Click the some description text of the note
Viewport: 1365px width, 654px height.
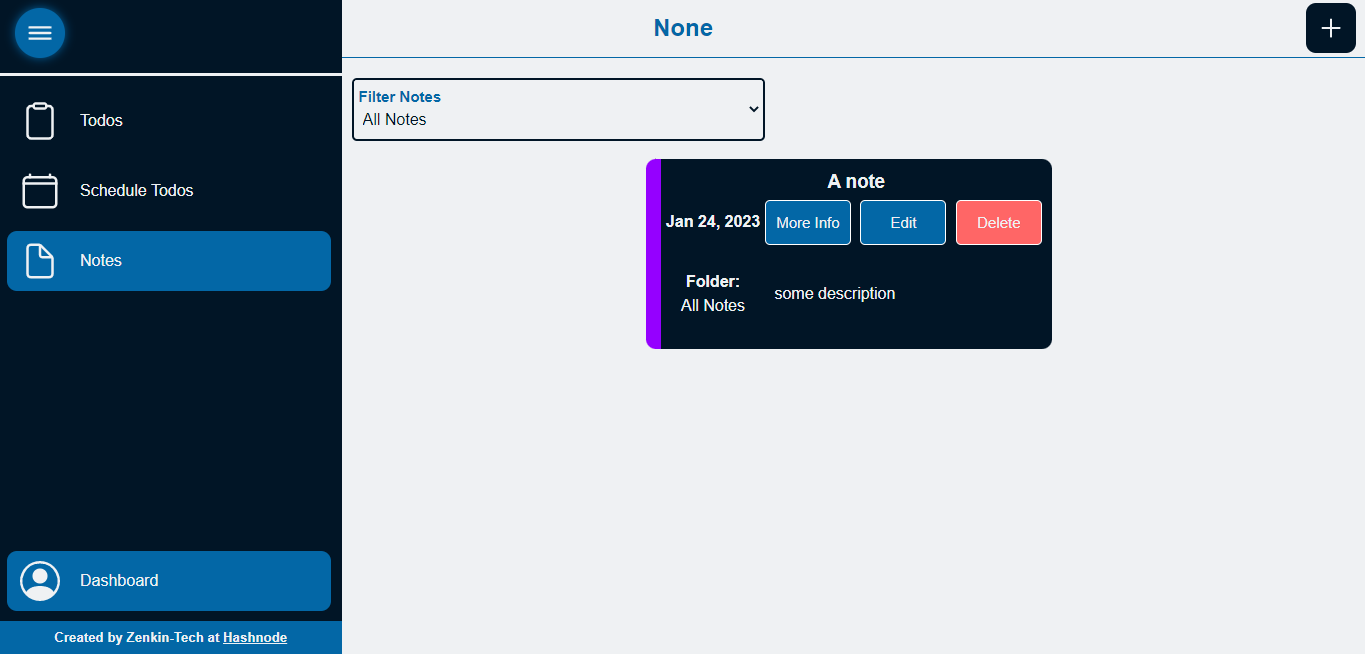coord(835,293)
